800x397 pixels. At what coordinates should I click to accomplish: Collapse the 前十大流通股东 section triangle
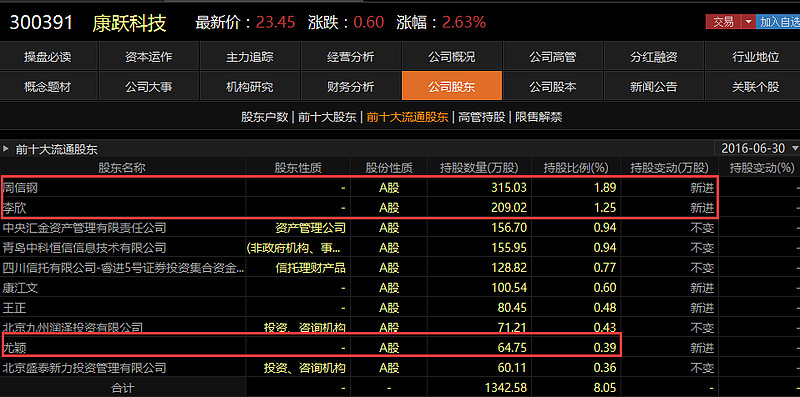click(x=6, y=149)
